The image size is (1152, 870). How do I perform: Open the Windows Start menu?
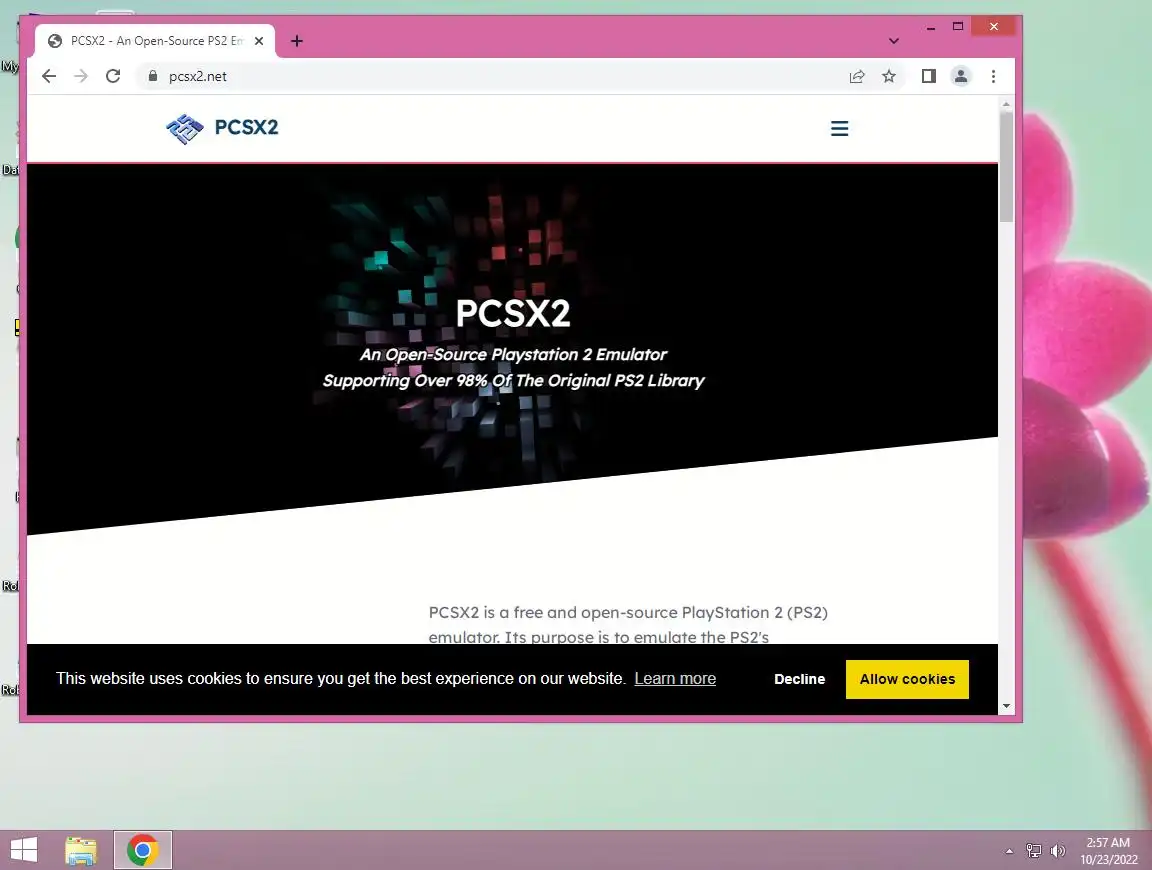(x=24, y=850)
